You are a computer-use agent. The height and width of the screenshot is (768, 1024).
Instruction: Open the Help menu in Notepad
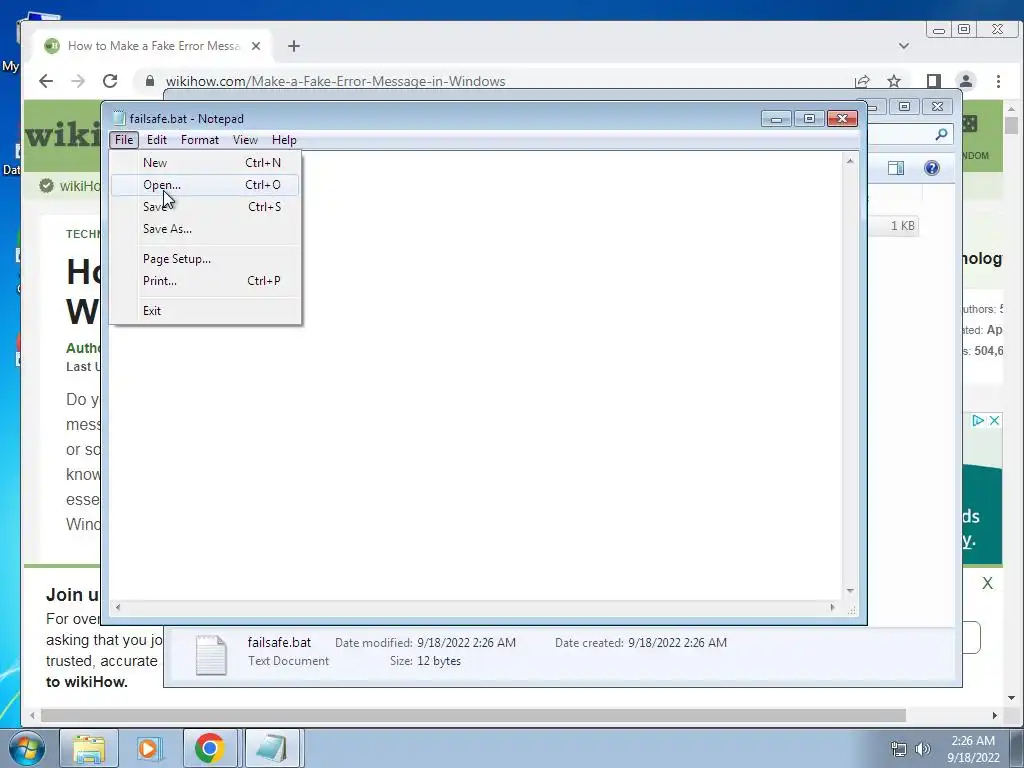click(284, 140)
